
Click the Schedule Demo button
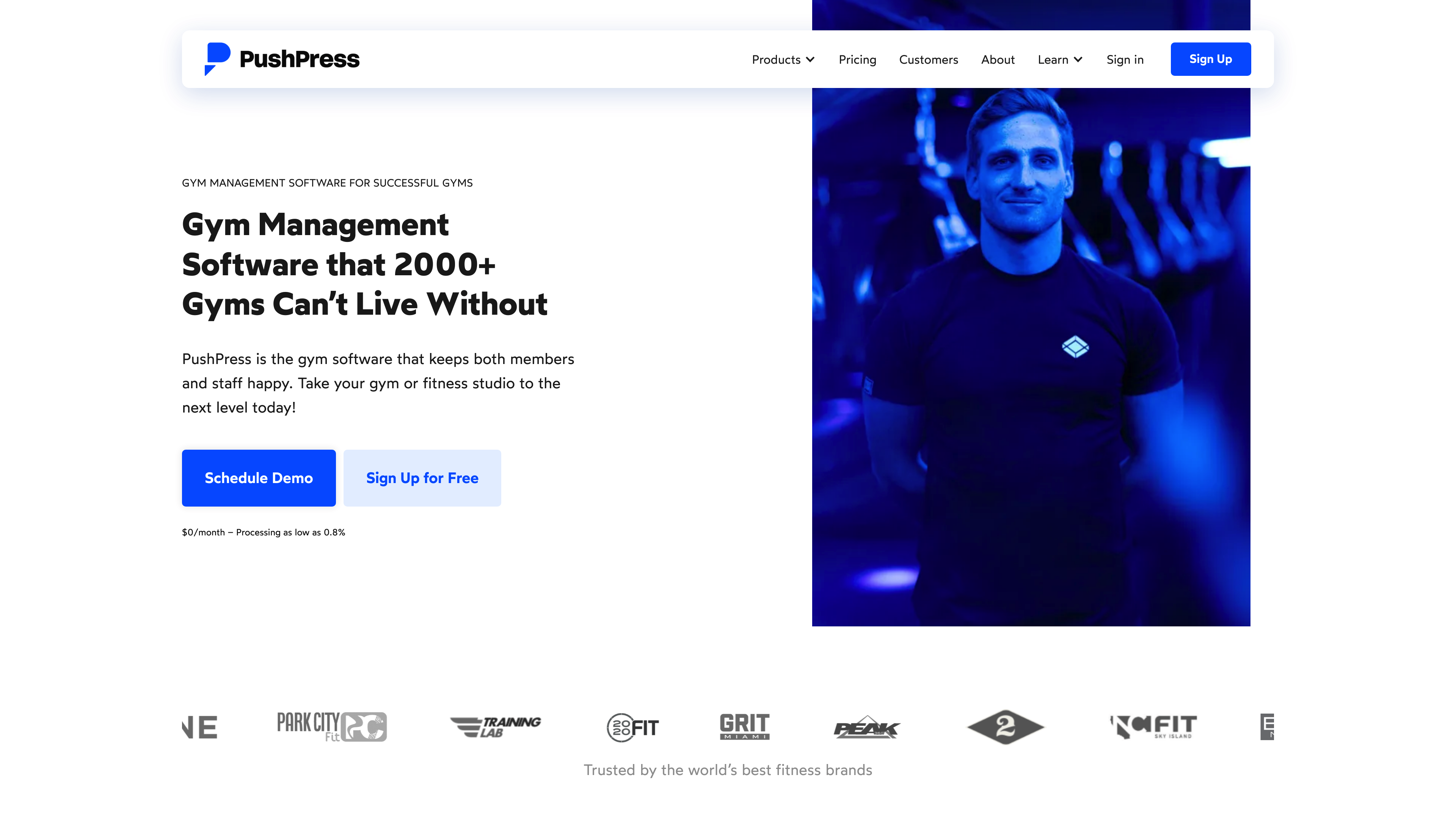[x=258, y=478]
